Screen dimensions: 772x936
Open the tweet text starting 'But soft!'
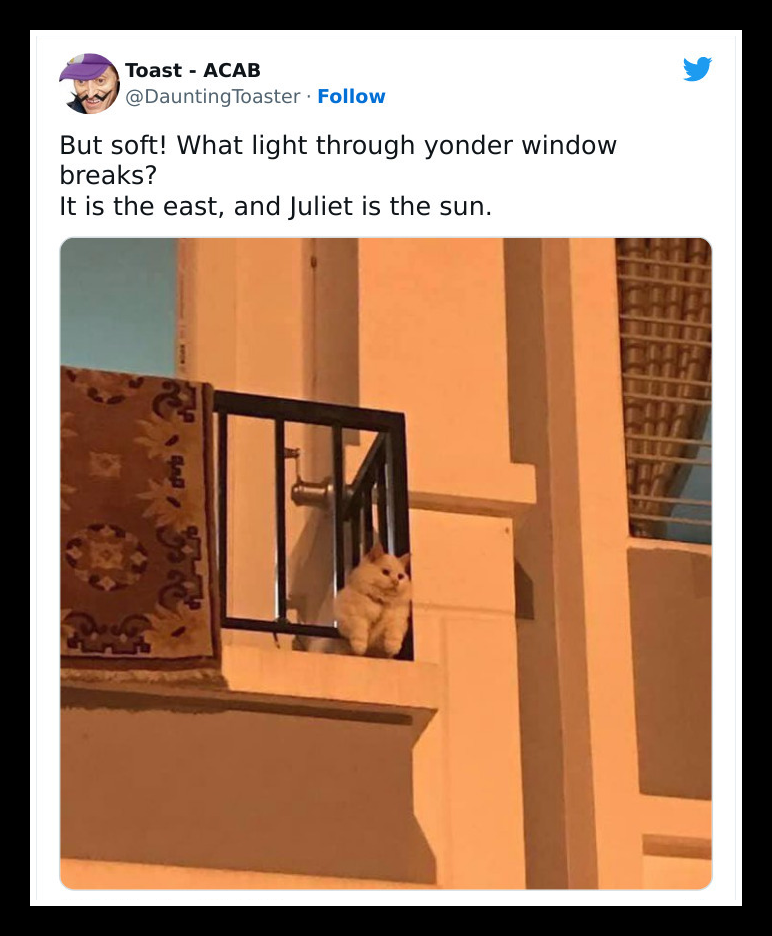pyautogui.click(x=338, y=176)
